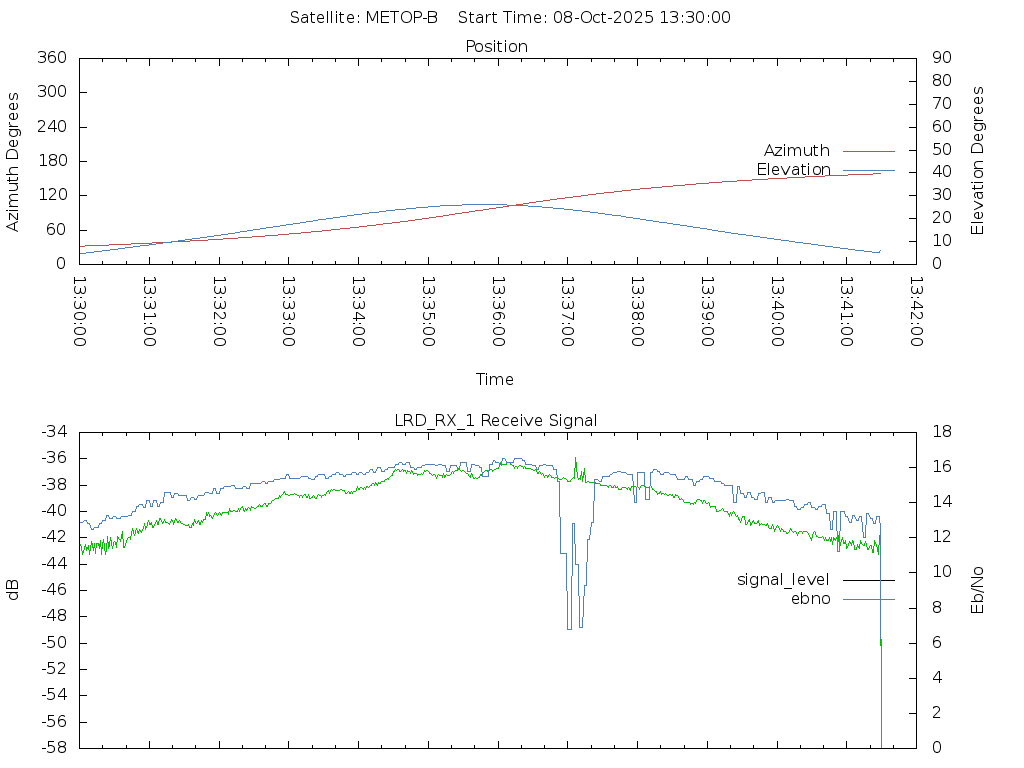Screen dimensions: 1024x768
Task: Click the Azimuth Degrees axis label
Action: 14,161
